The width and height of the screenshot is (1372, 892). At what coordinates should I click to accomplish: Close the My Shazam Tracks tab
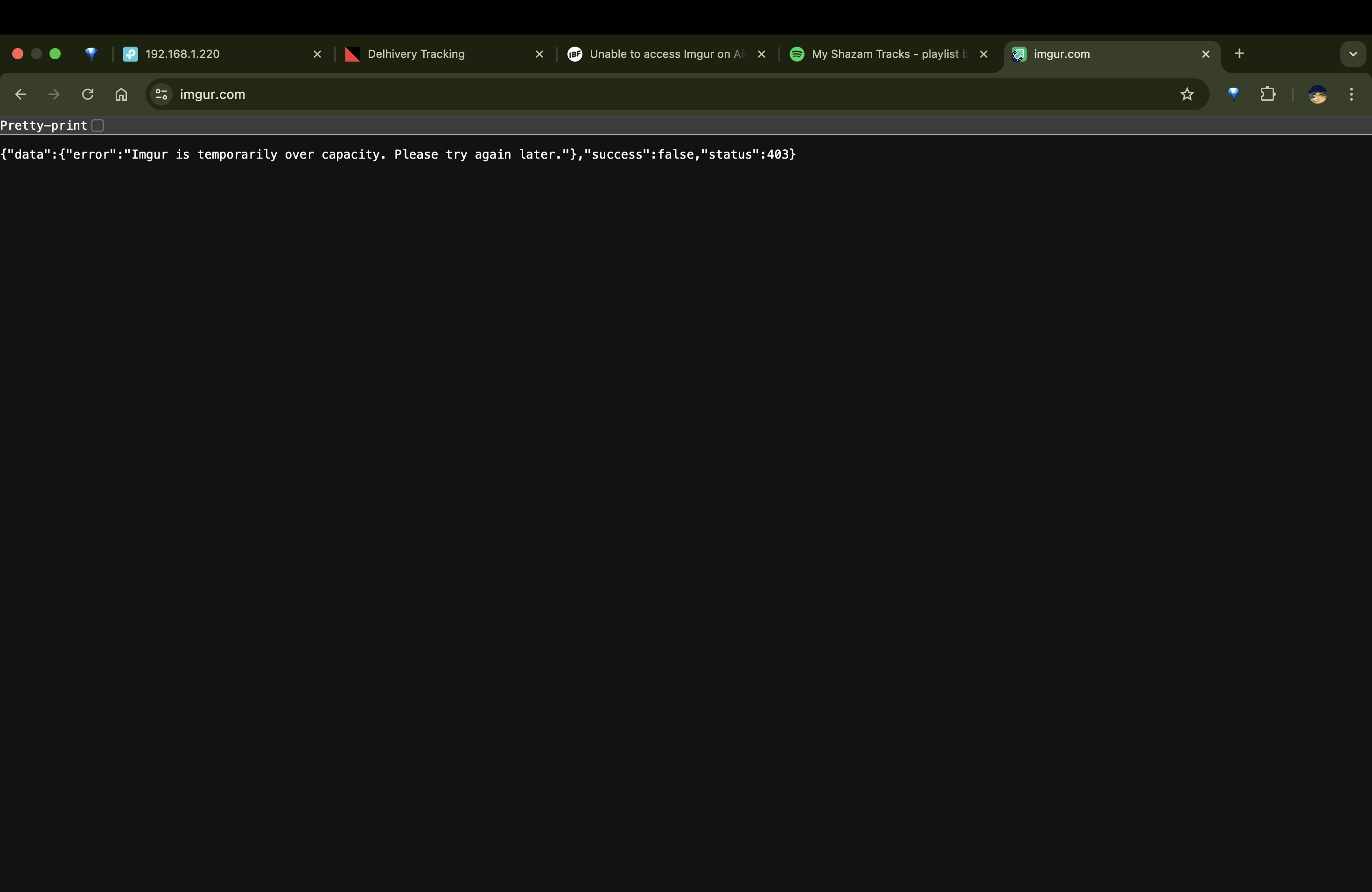[983, 54]
